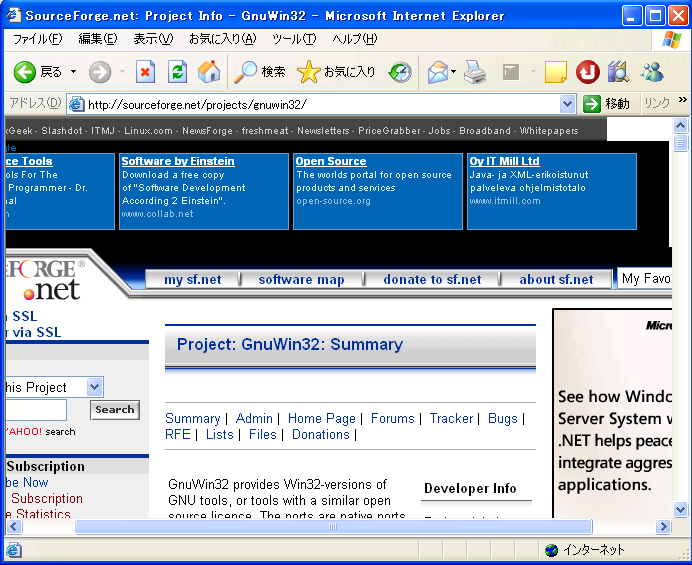Image resolution: width=692 pixels, height=565 pixels.
Task: Open the 編集(E) menu
Action: point(98,39)
